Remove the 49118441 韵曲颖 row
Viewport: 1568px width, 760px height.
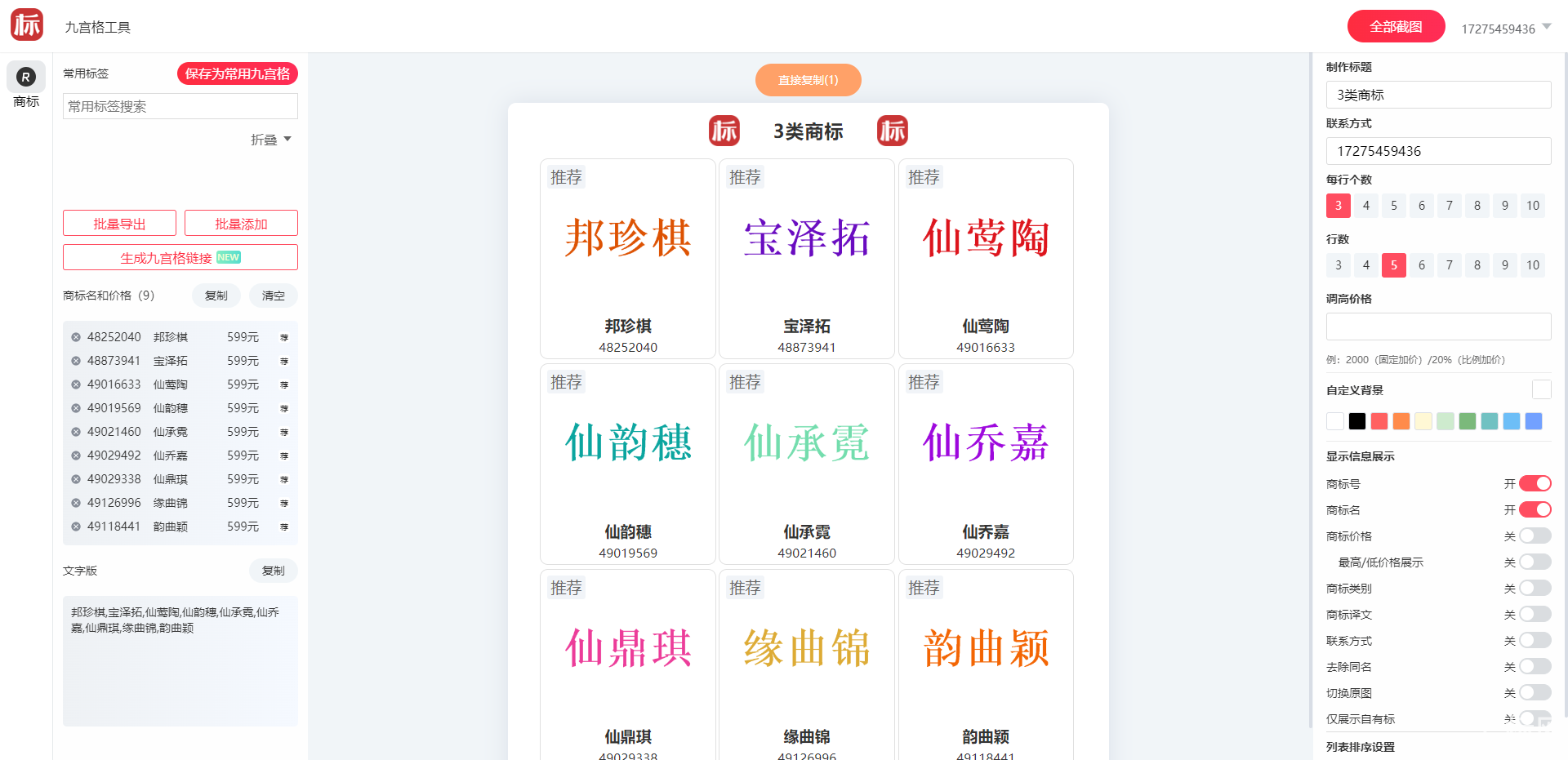tap(76, 527)
